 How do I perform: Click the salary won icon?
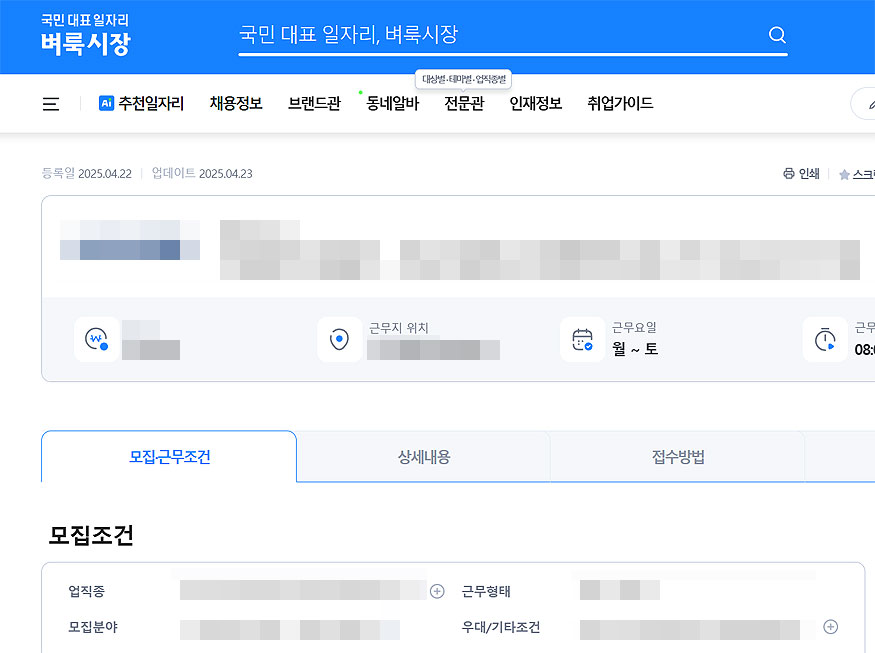97,339
